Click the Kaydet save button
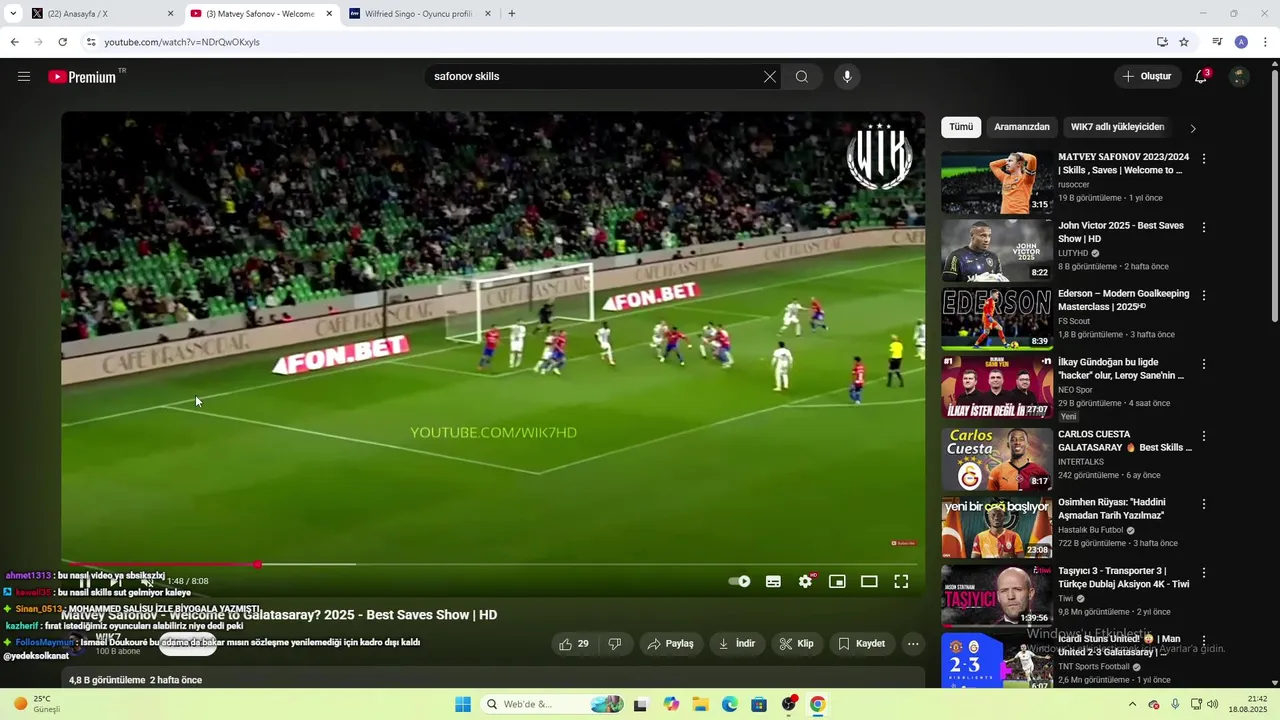The width and height of the screenshot is (1280, 720). (x=861, y=644)
